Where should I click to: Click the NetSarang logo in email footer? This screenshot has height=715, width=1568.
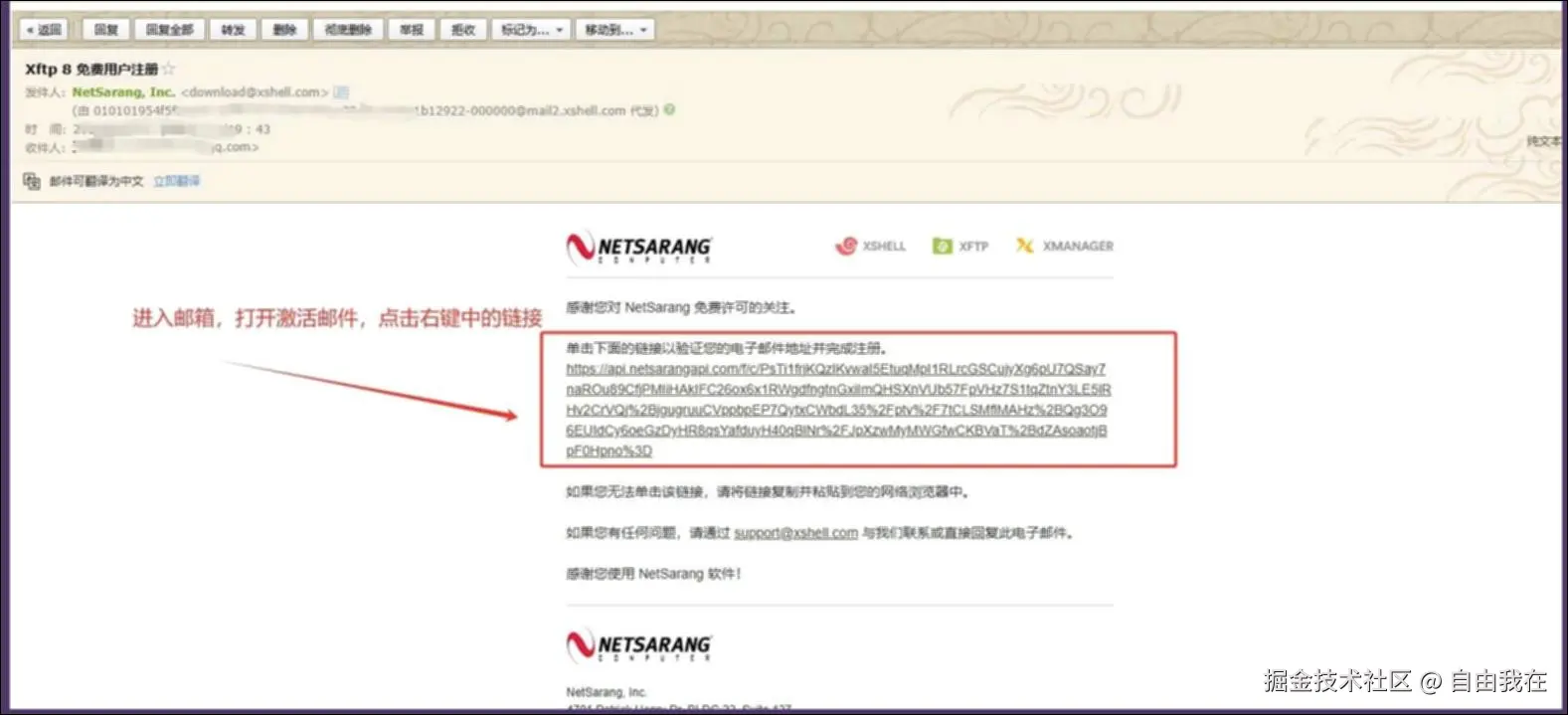(639, 645)
